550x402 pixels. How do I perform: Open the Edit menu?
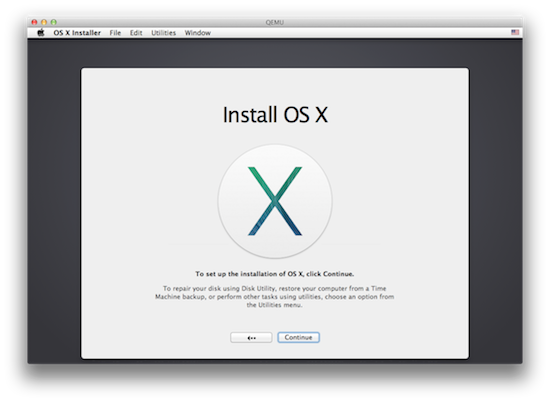[x=136, y=33]
